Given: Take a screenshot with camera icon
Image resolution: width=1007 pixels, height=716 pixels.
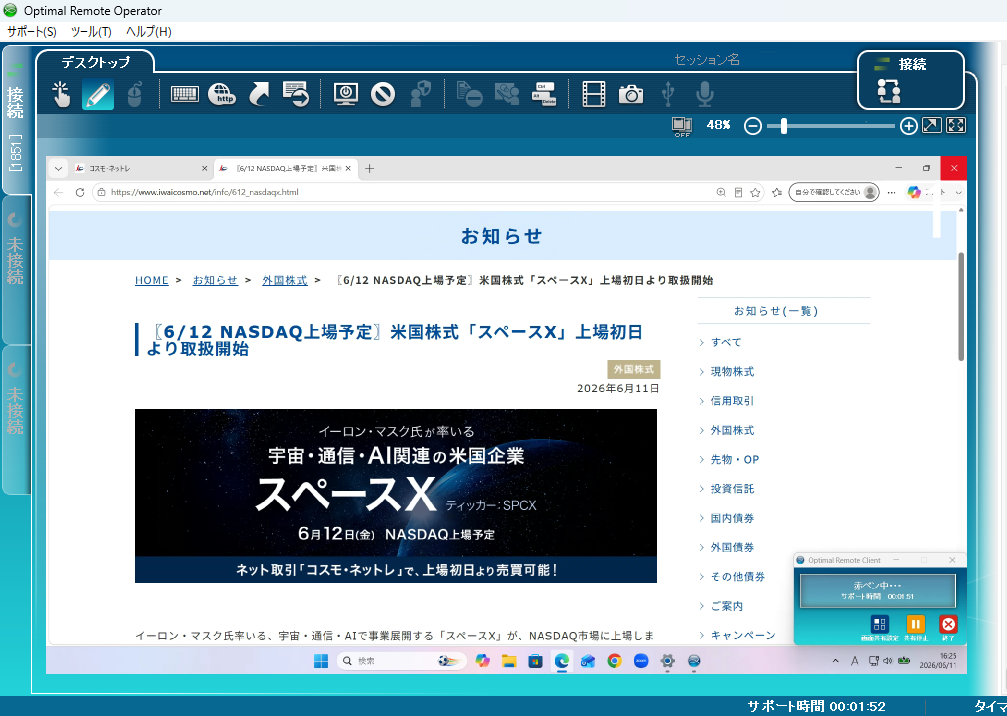Looking at the screenshot, I should [x=631, y=94].
